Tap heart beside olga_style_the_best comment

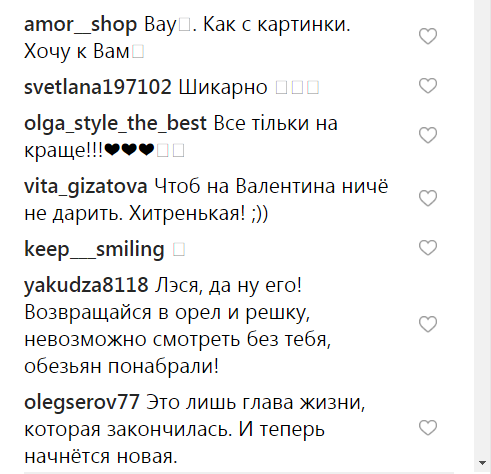pos(428,135)
